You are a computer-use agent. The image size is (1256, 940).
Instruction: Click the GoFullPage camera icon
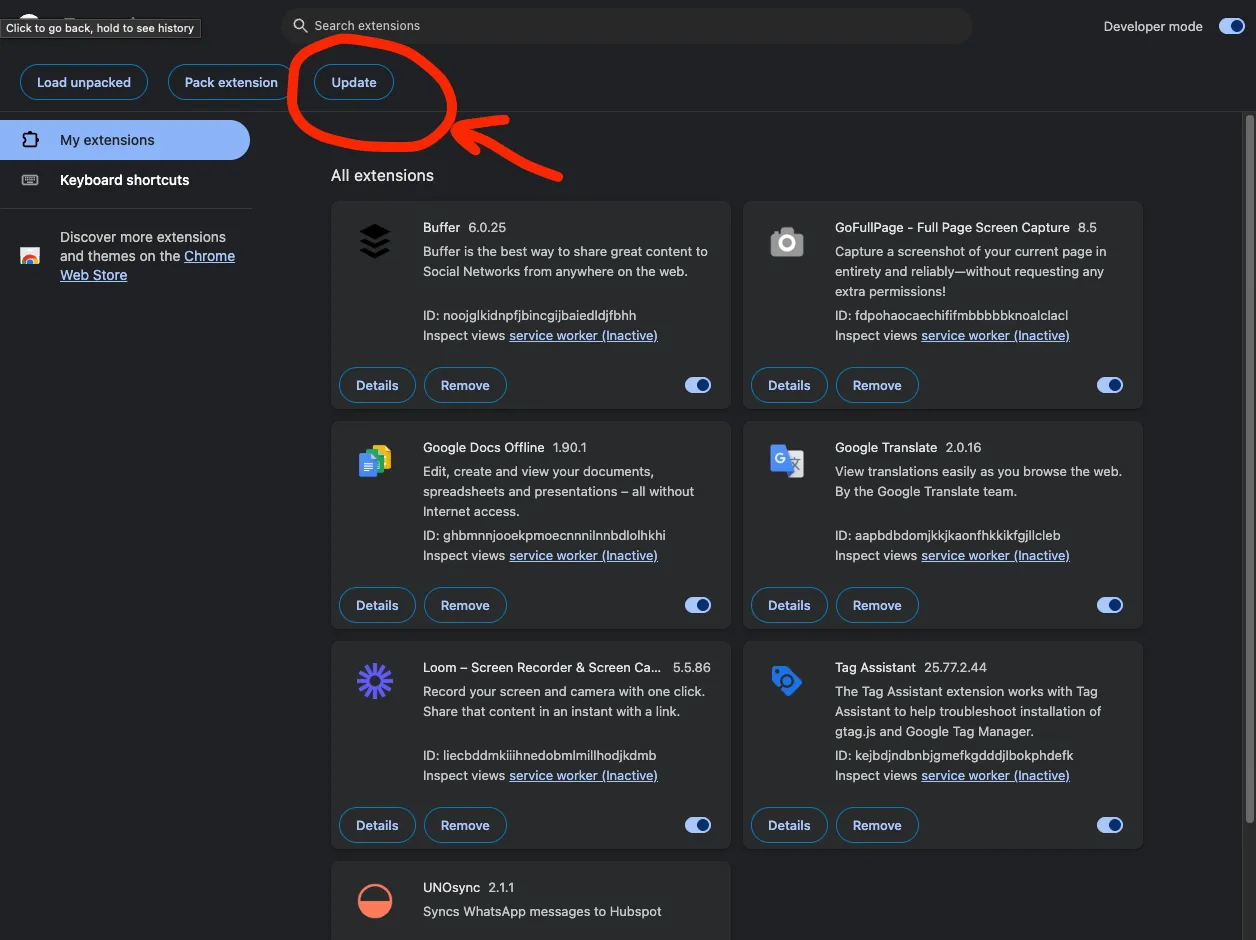[786, 240]
